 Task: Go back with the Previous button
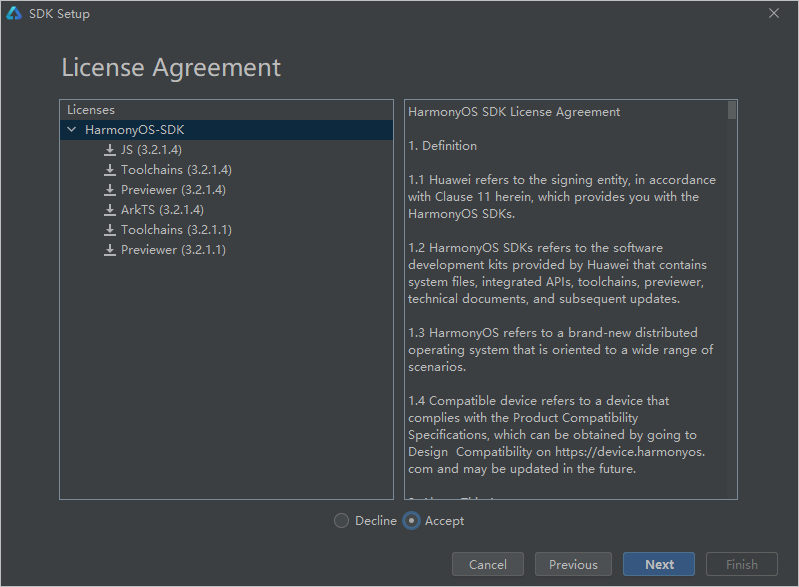[573, 564]
